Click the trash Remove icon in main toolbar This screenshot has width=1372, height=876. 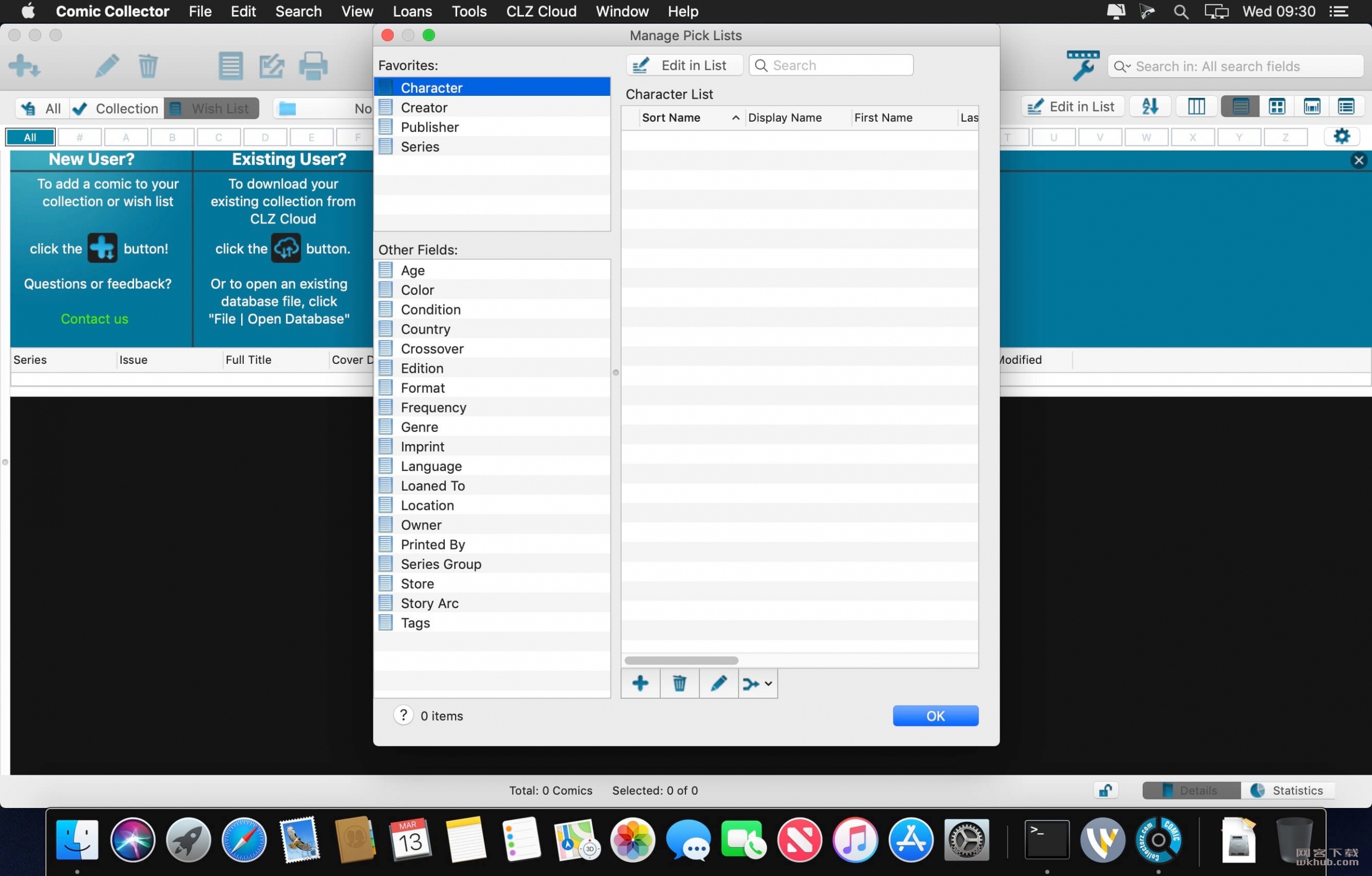click(148, 66)
